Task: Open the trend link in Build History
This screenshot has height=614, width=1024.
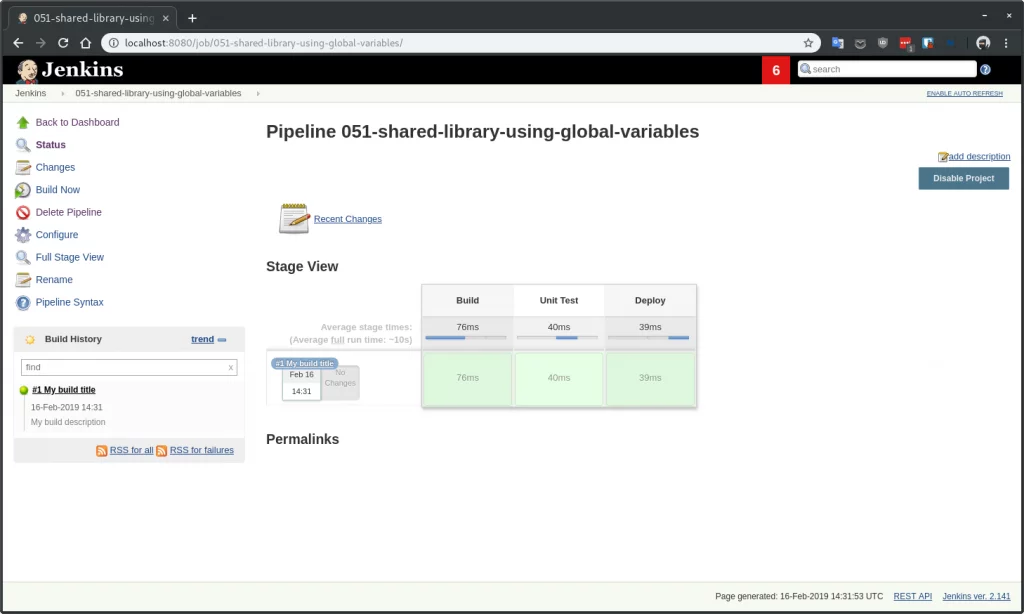Action: click(202, 340)
